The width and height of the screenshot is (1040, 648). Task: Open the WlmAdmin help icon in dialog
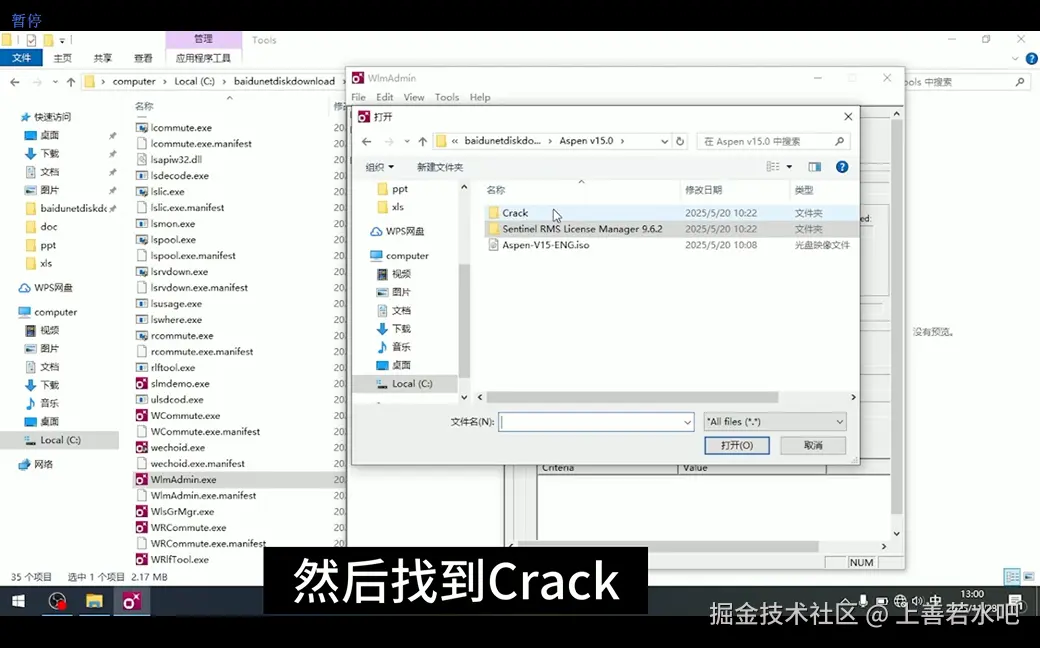click(842, 167)
